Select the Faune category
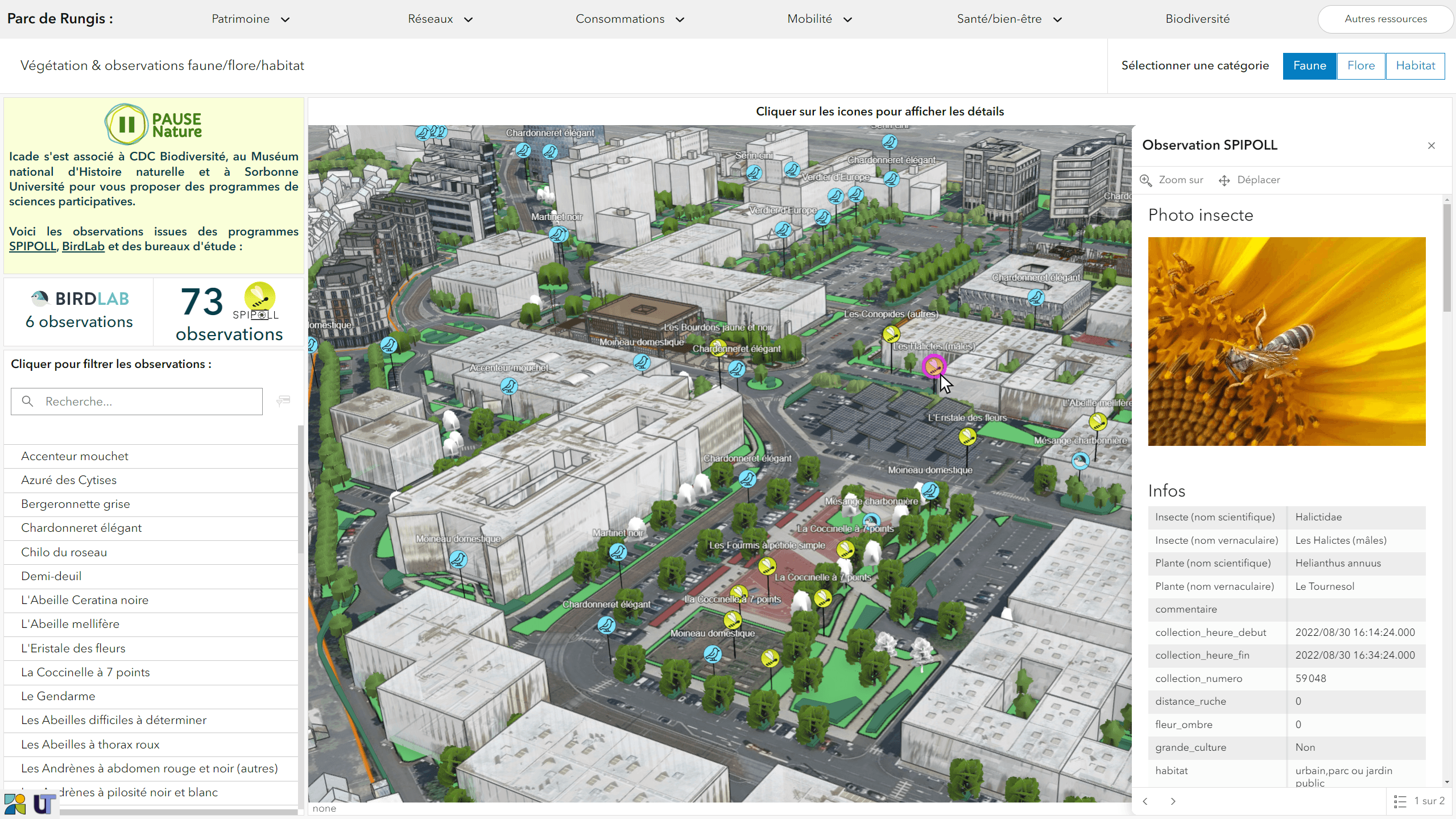Screen dimensions: 1456x819 [1309, 65]
